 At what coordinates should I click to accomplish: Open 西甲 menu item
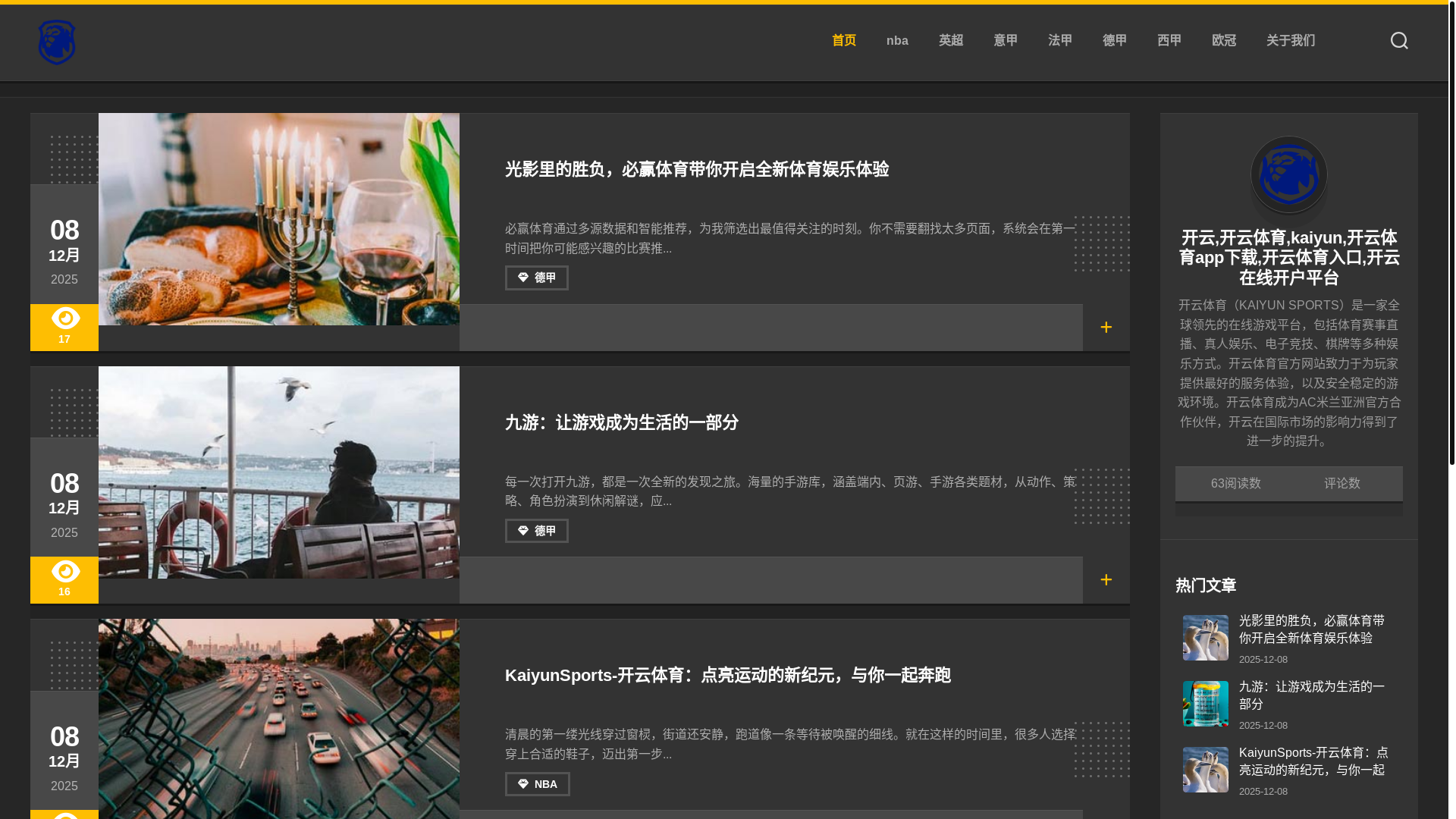pos(1169,41)
